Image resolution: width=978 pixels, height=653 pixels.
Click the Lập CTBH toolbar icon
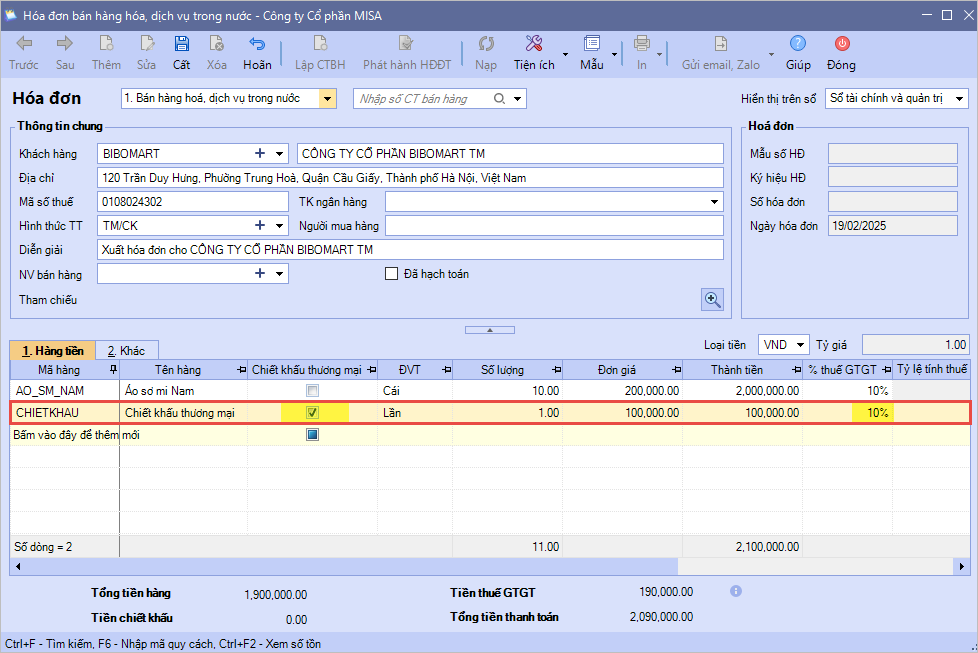320,44
